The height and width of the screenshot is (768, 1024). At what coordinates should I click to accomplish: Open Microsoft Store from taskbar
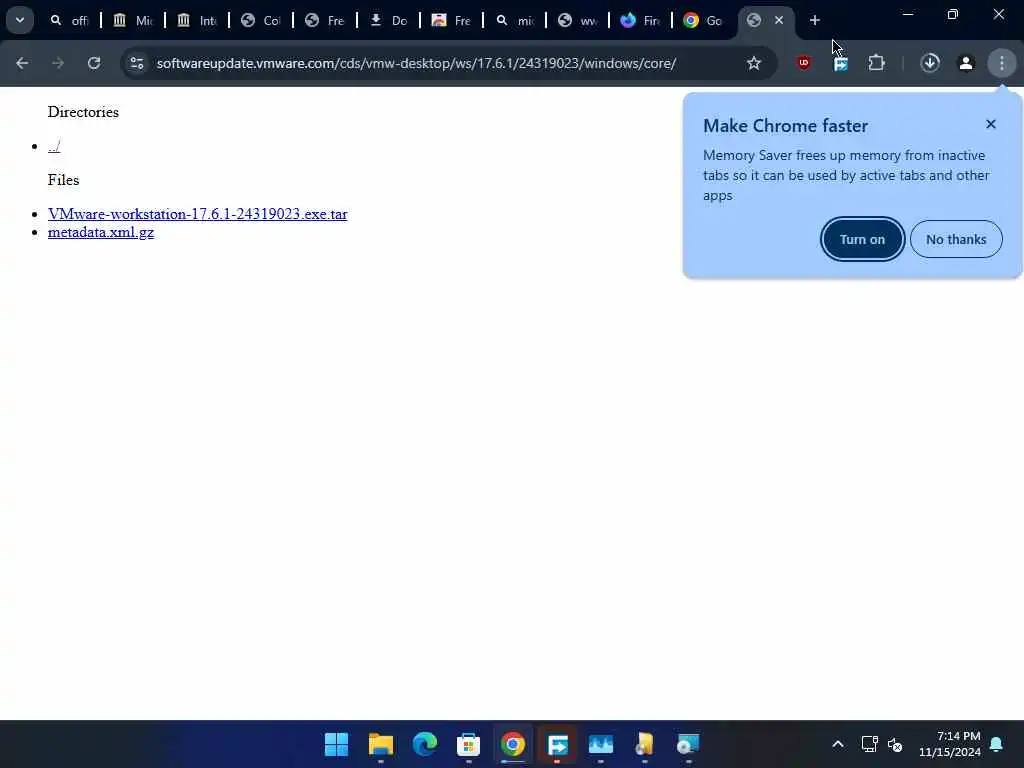point(468,744)
